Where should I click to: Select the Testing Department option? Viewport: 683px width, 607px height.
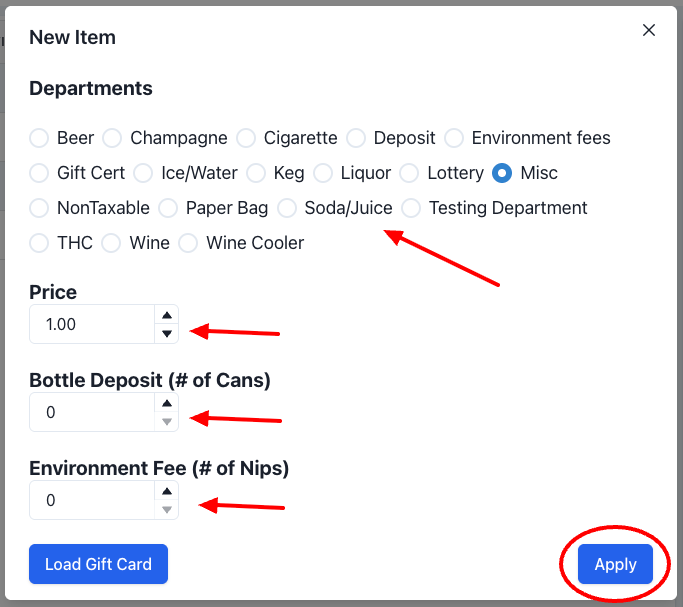(411, 208)
